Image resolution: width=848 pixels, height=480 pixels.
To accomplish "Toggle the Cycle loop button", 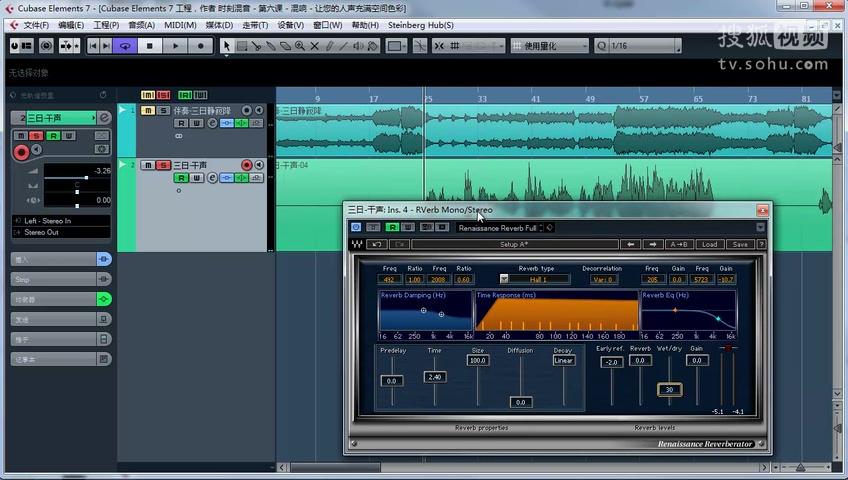I will point(125,46).
